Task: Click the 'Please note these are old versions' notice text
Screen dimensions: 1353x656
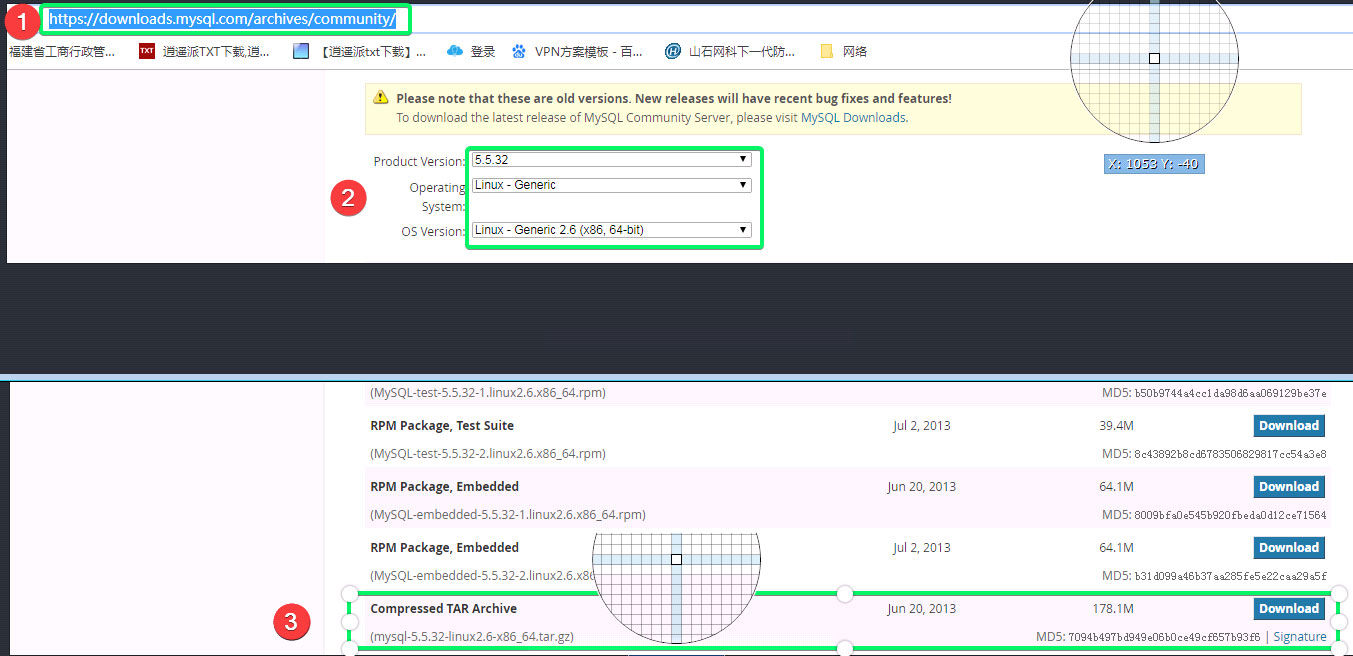Action: click(x=674, y=98)
